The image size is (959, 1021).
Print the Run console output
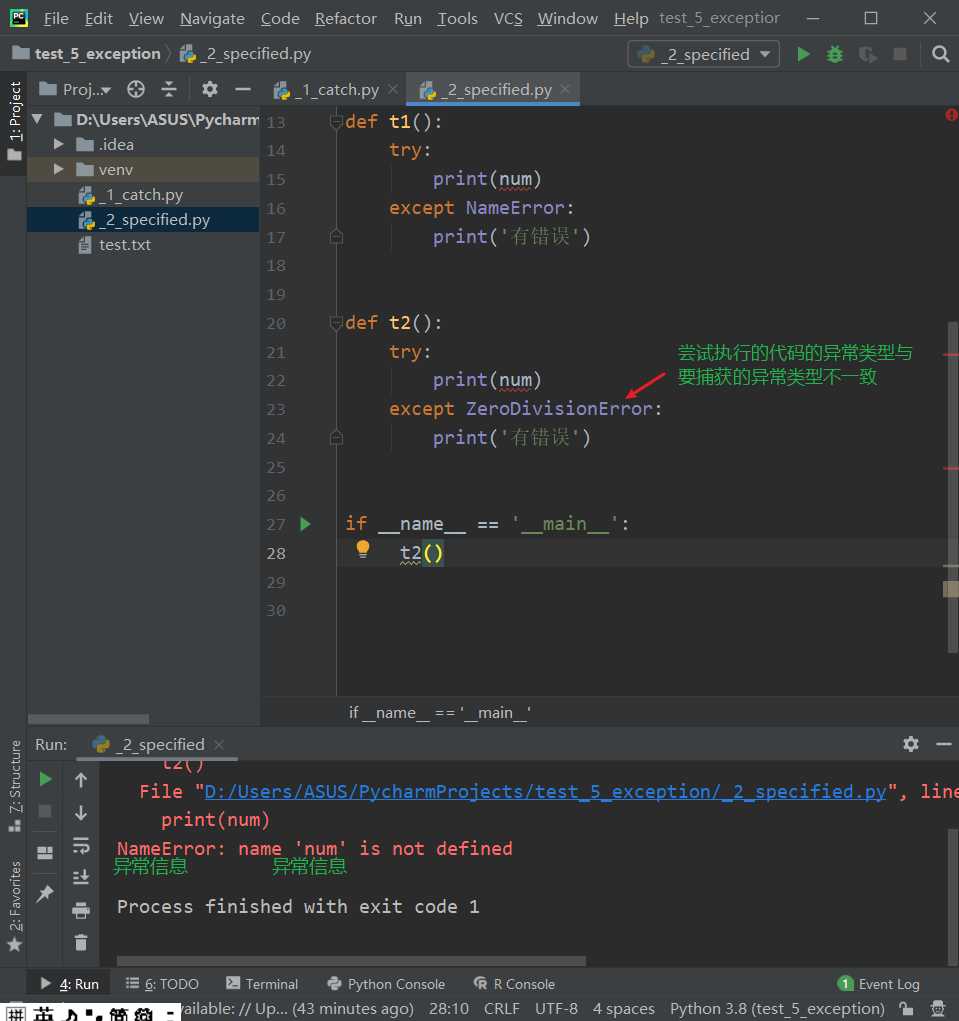tap(81, 910)
